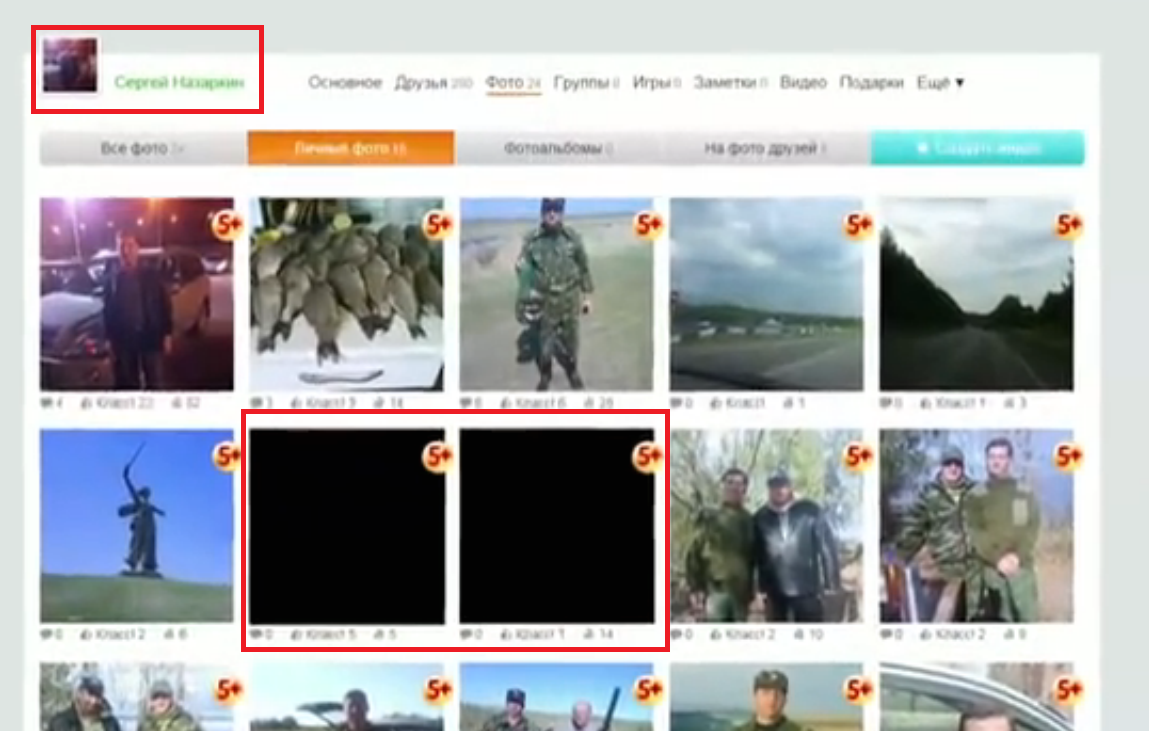
Task: Expand the Ещё dropdown menu
Action: point(940,83)
